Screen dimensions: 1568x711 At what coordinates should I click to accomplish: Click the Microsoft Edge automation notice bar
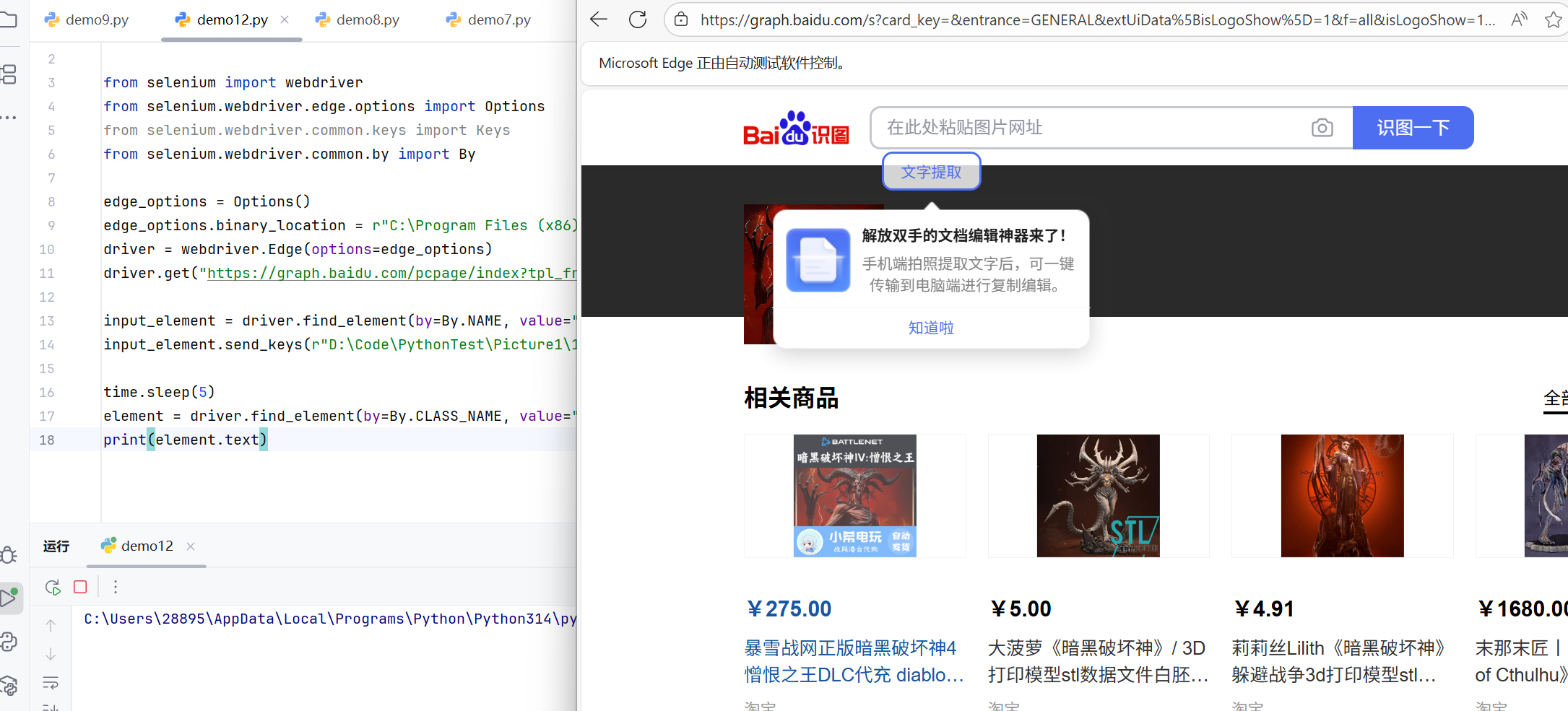click(x=1075, y=63)
